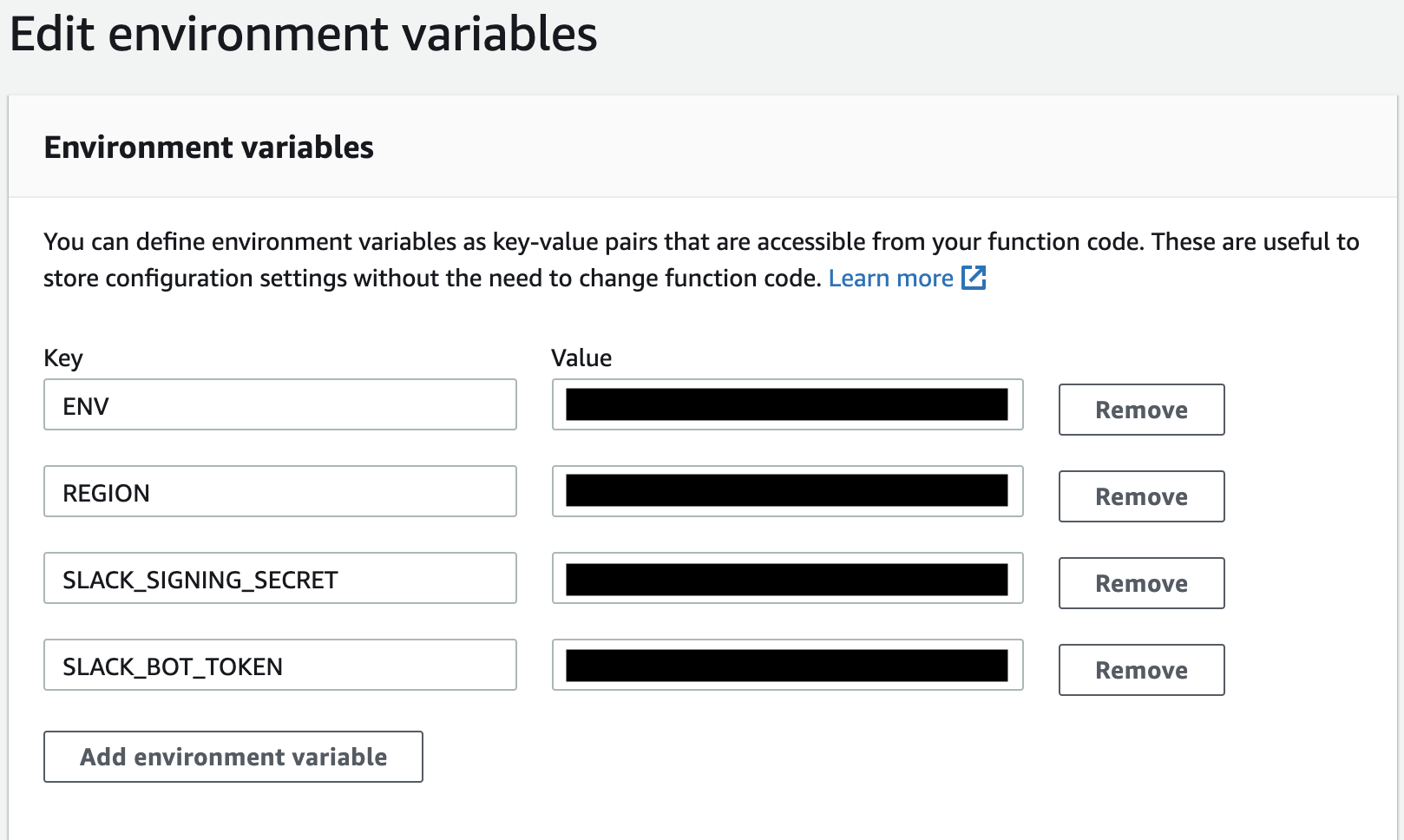Viewport: 1404px width, 840px height.
Task: Focus the REGION key input field
Action: click(x=280, y=492)
